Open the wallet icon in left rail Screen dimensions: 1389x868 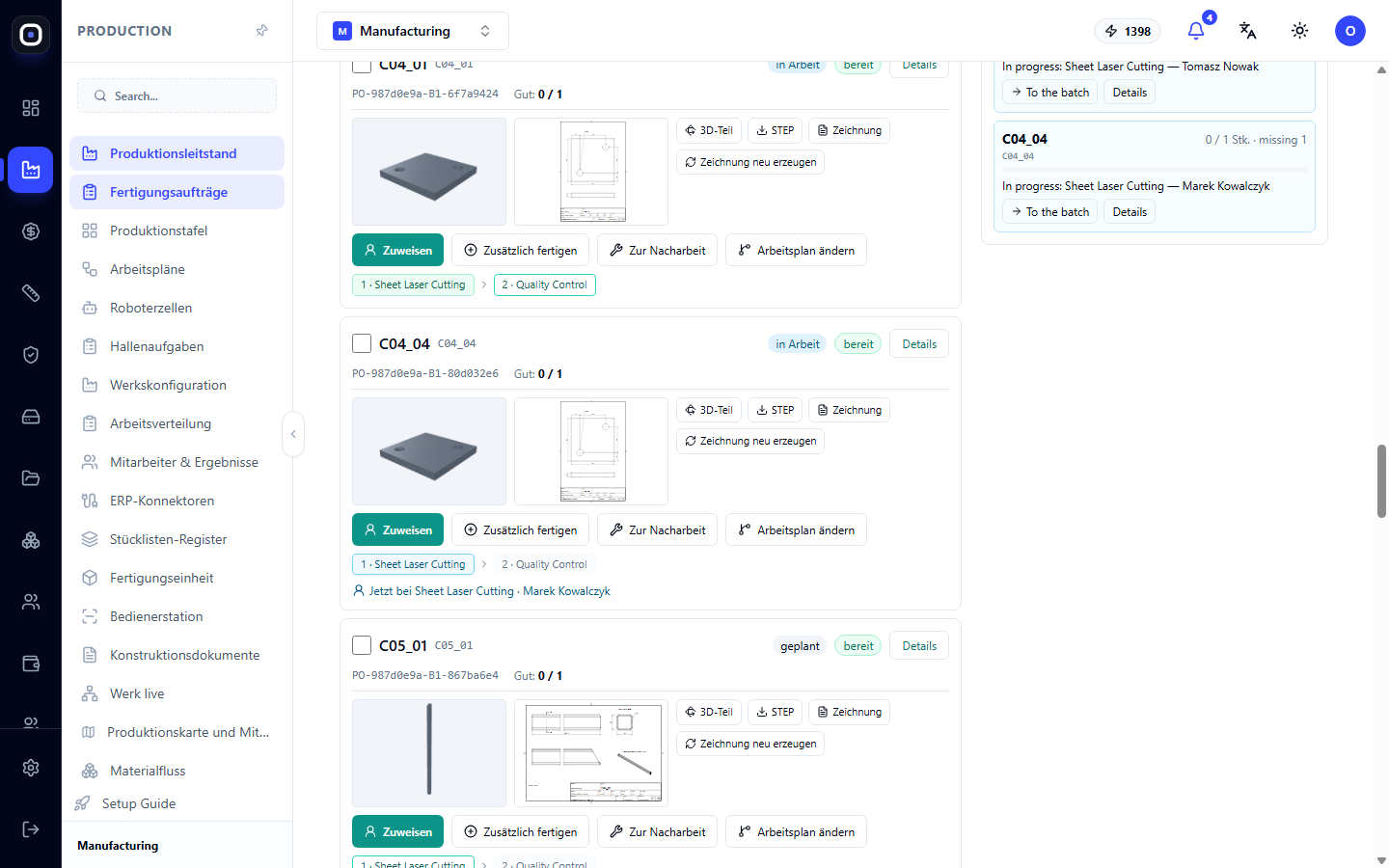pos(31,664)
